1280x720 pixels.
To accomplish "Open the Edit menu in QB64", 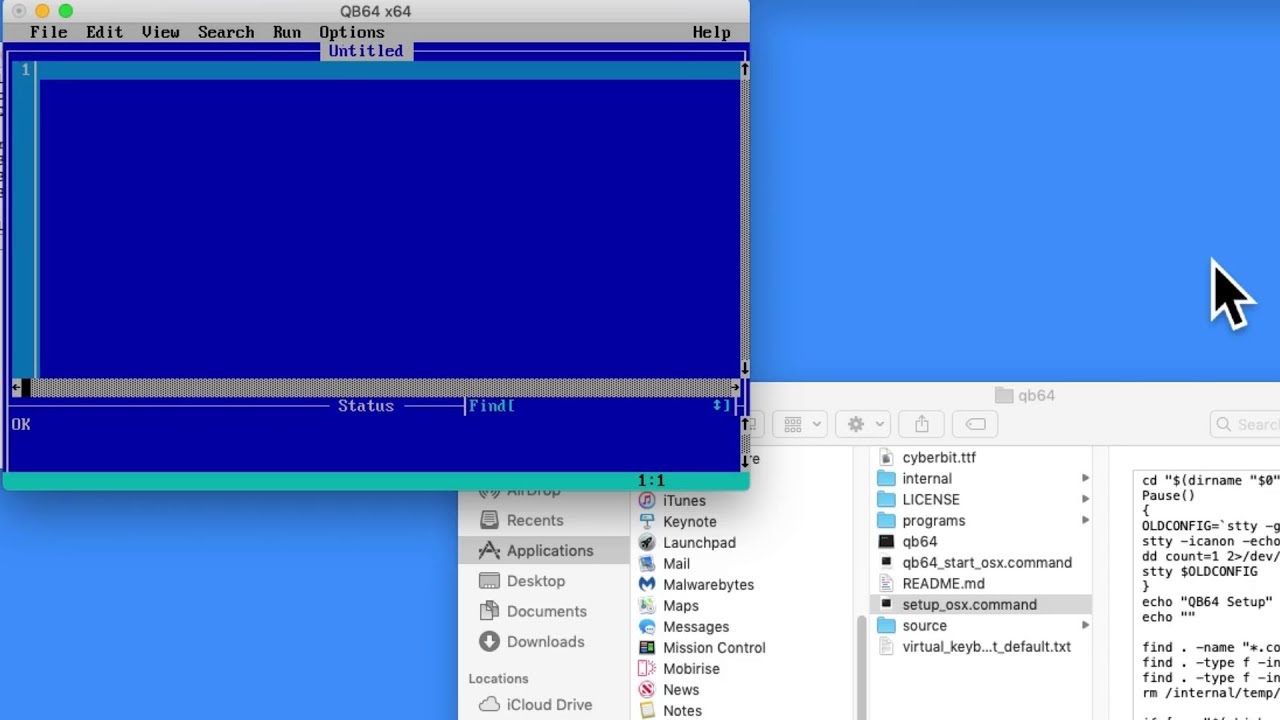I will tap(104, 32).
